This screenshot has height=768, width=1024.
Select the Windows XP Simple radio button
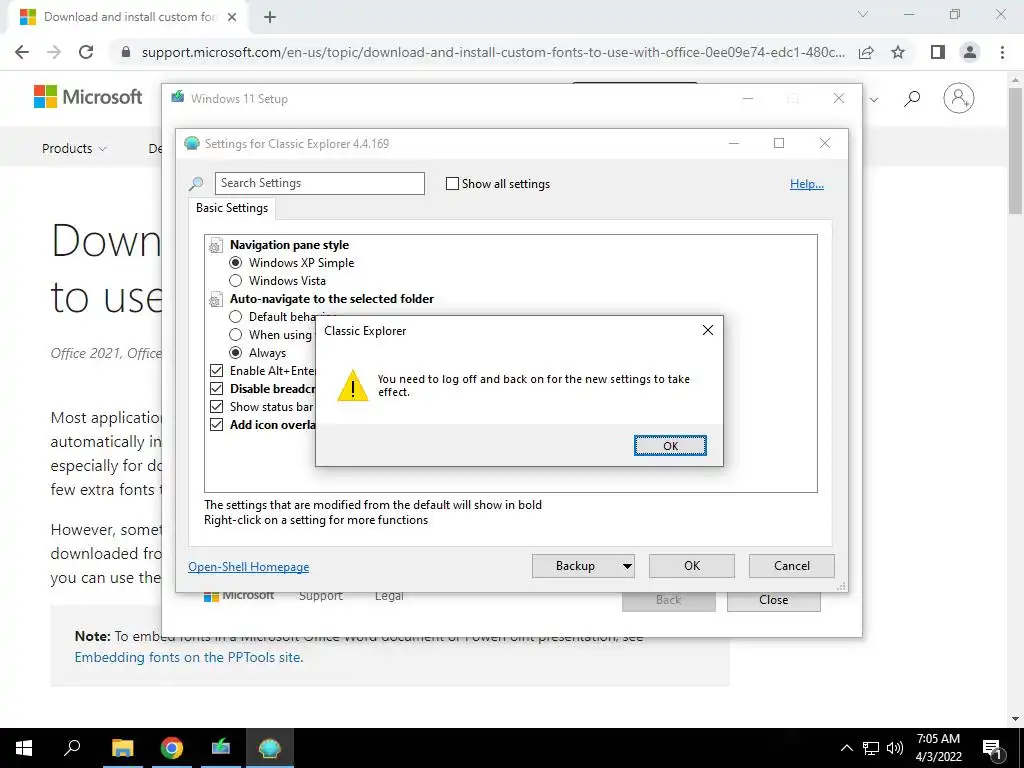[x=235, y=263]
